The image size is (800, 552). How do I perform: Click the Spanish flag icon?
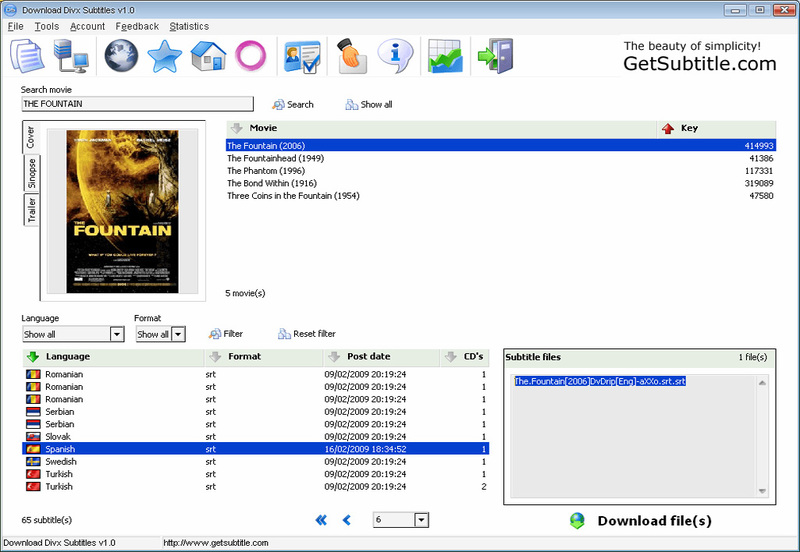coord(33,449)
